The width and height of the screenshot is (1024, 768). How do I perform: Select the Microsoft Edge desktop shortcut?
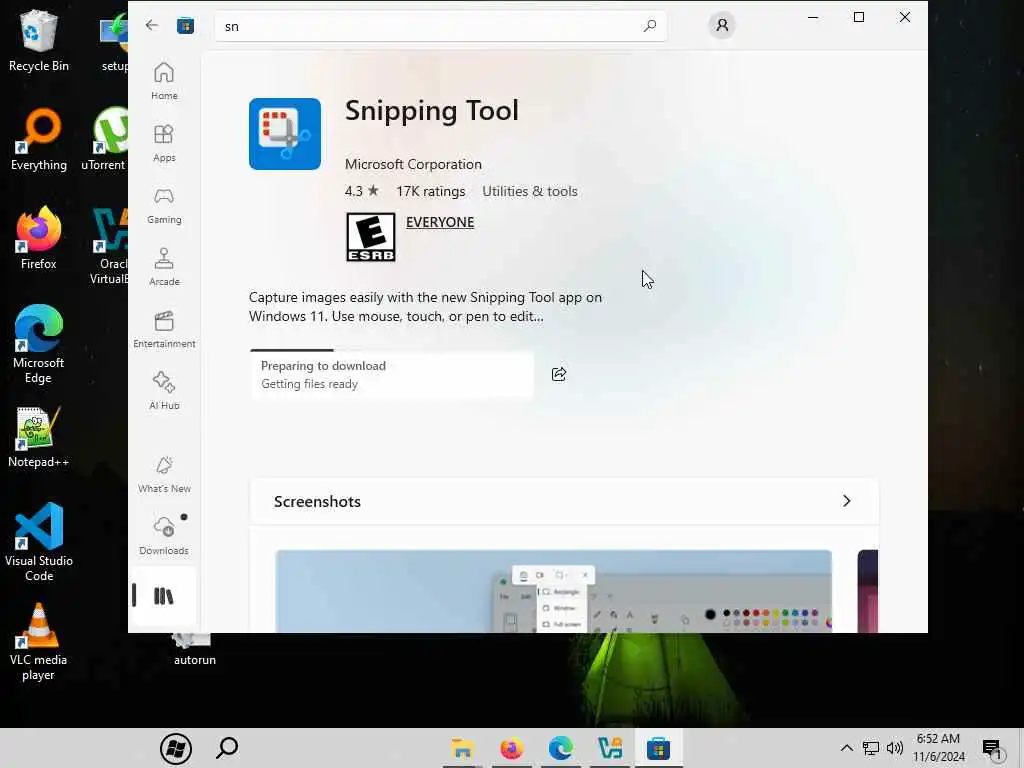pyautogui.click(x=39, y=344)
